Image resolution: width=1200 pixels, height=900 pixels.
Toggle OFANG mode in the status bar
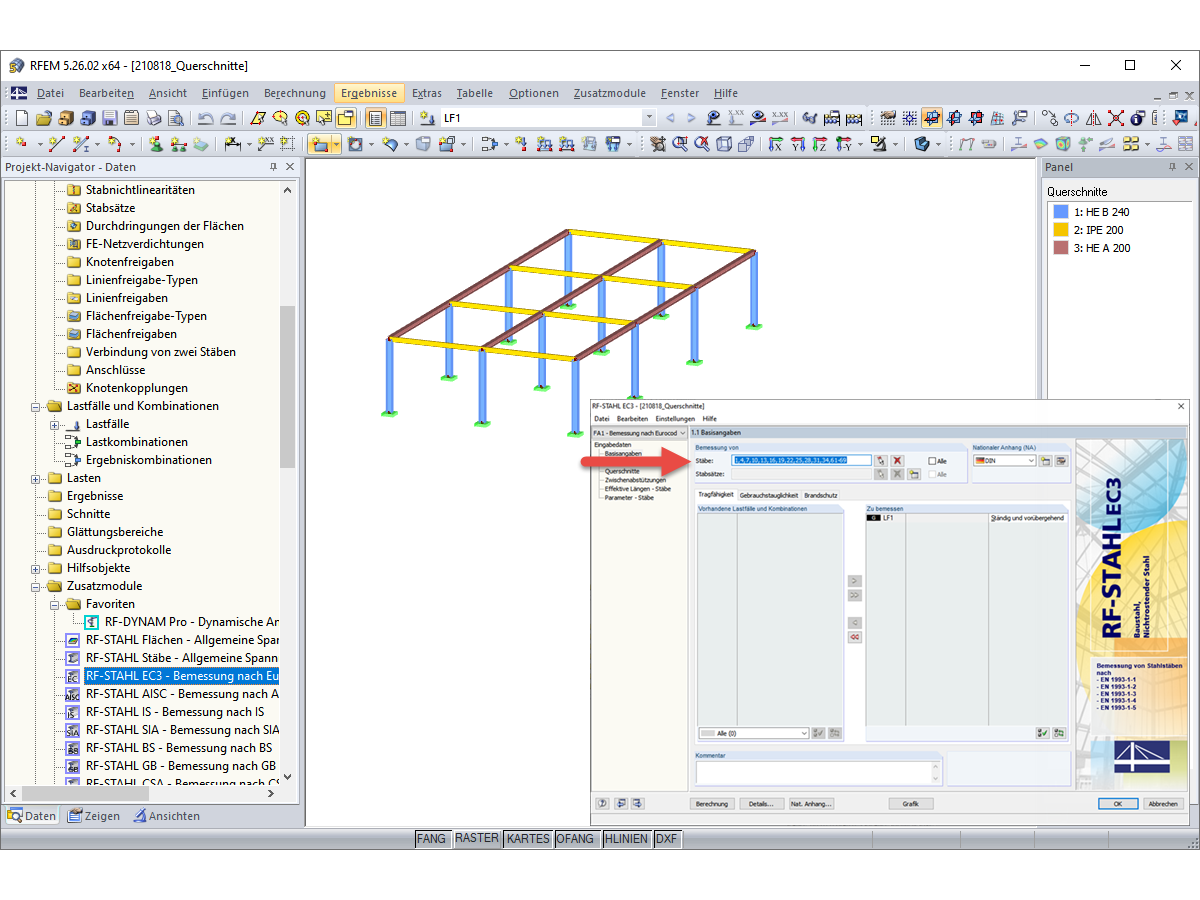577,839
